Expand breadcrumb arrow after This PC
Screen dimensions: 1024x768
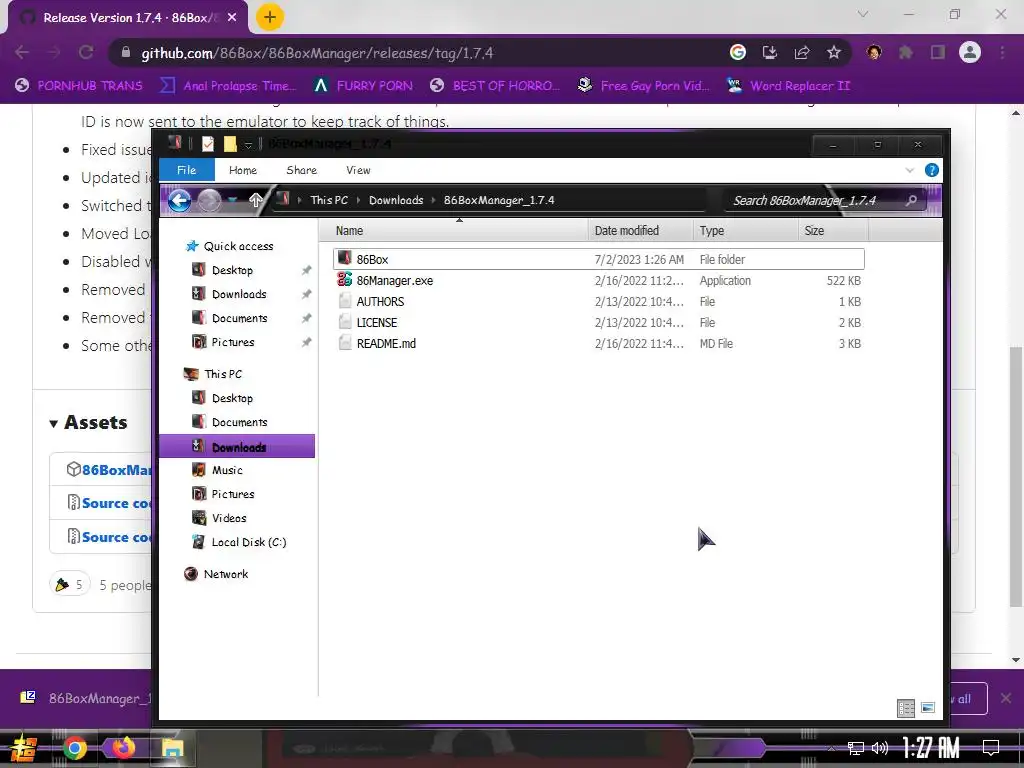pyautogui.click(x=359, y=200)
